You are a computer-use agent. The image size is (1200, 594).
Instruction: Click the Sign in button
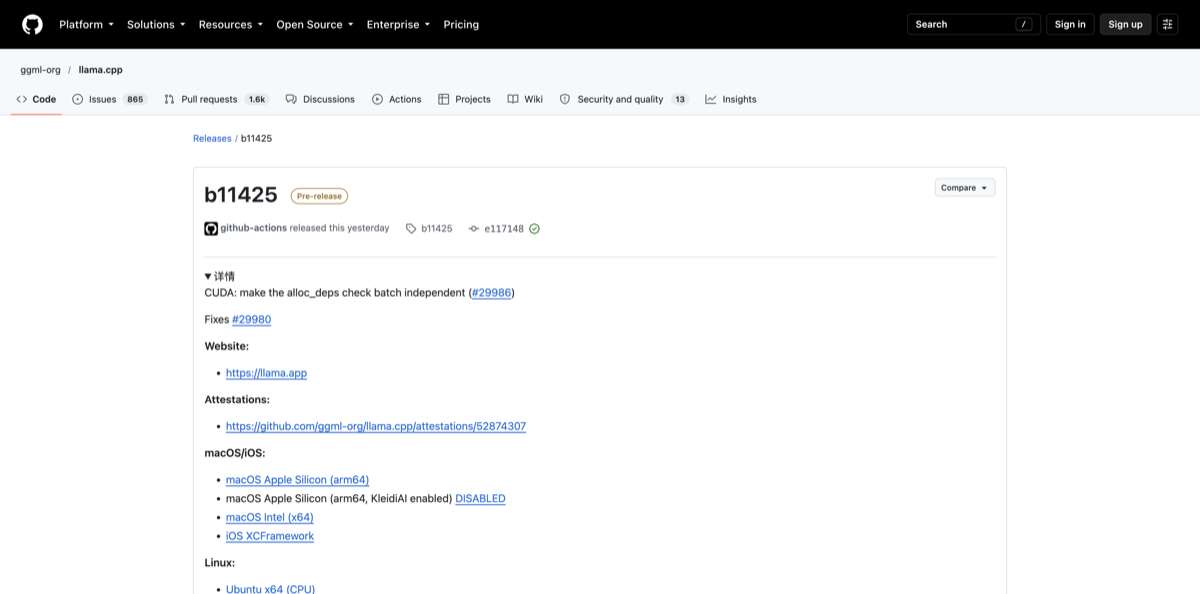coord(1070,24)
